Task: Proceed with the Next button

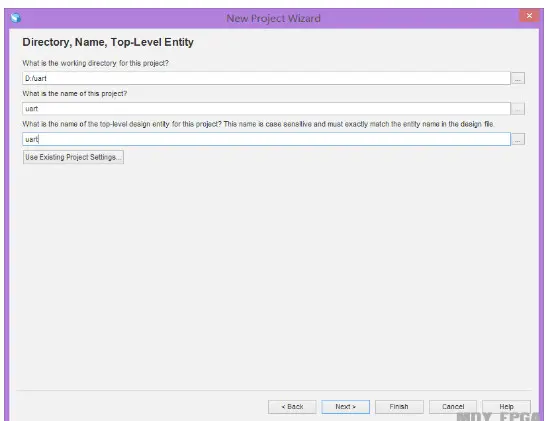Action: pyautogui.click(x=345, y=407)
